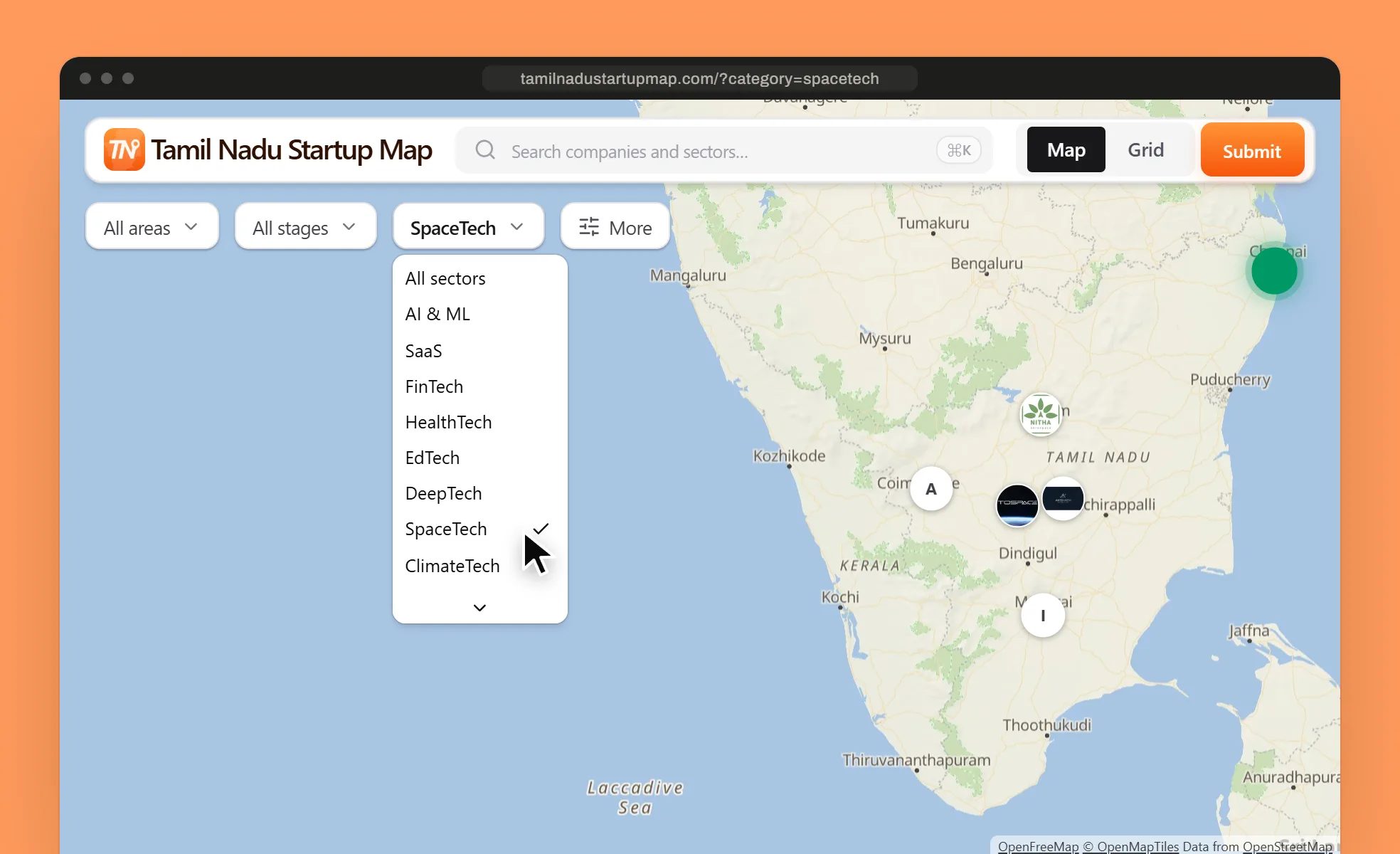Focus the Search companies and sectors field
1400x854 pixels.
coord(723,150)
